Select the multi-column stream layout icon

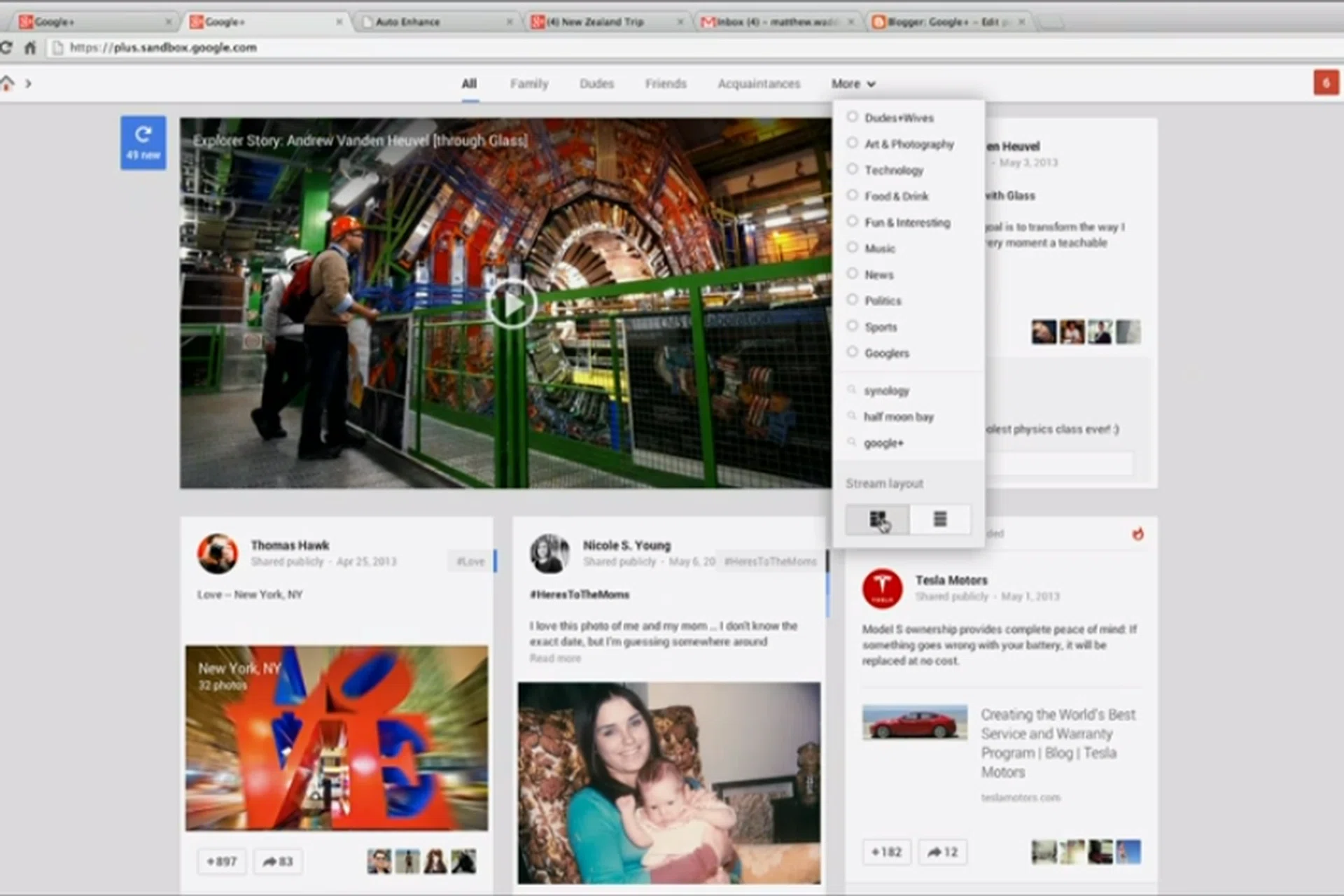[x=878, y=519]
